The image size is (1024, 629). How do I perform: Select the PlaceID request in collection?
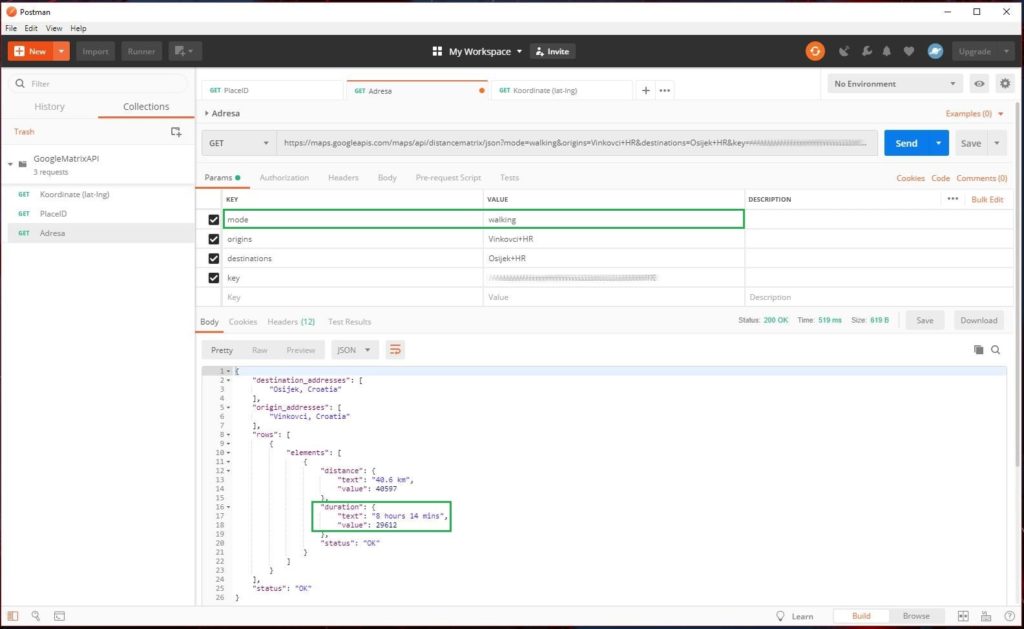[53, 214]
